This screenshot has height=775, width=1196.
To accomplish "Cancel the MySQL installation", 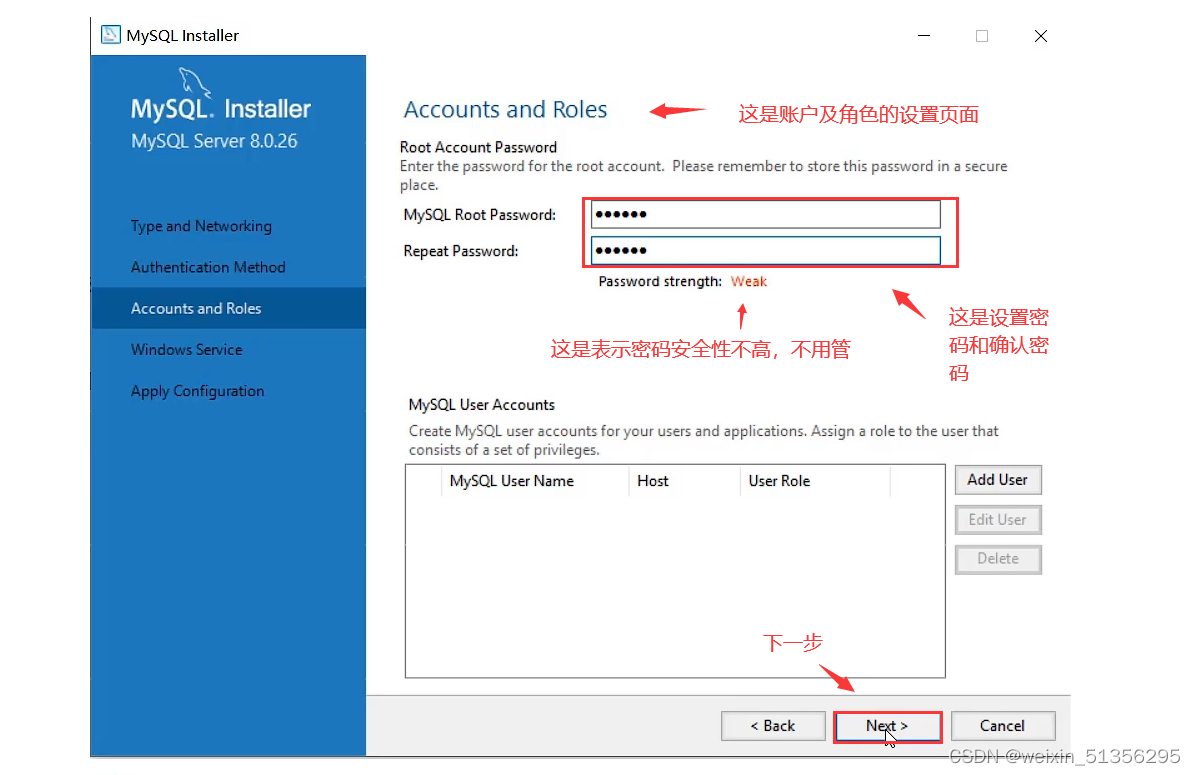I will point(1002,725).
